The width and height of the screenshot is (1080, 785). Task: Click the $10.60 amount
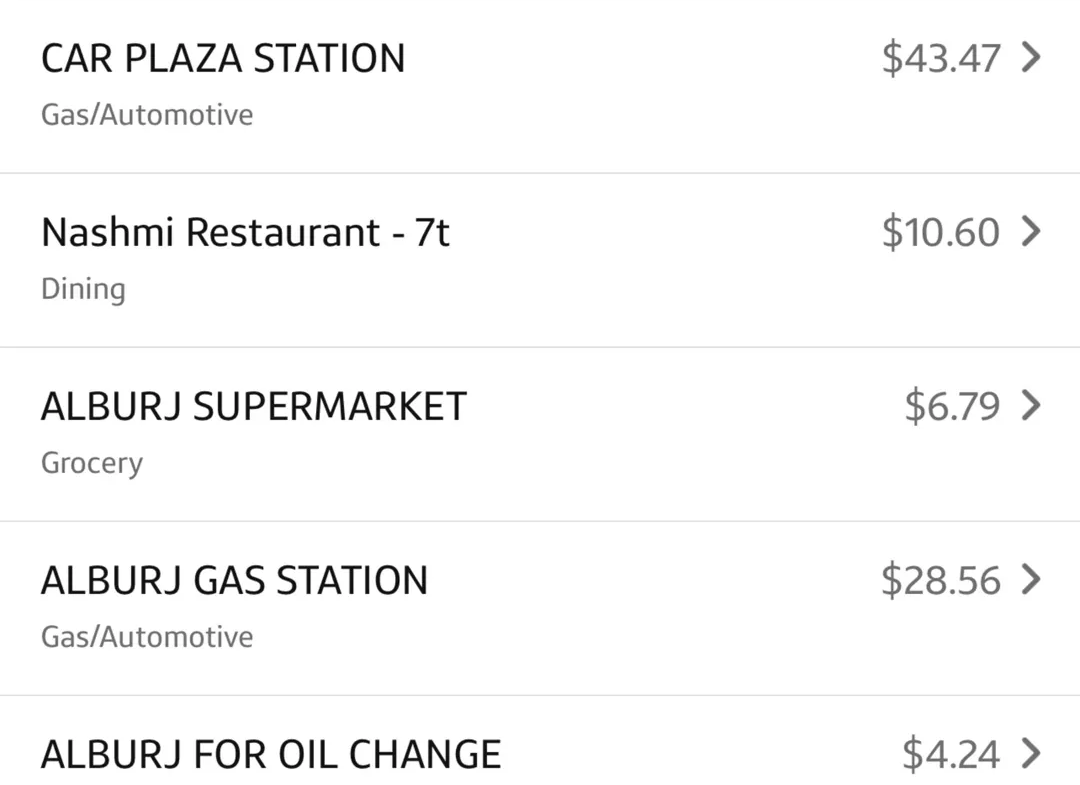[941, 232]
